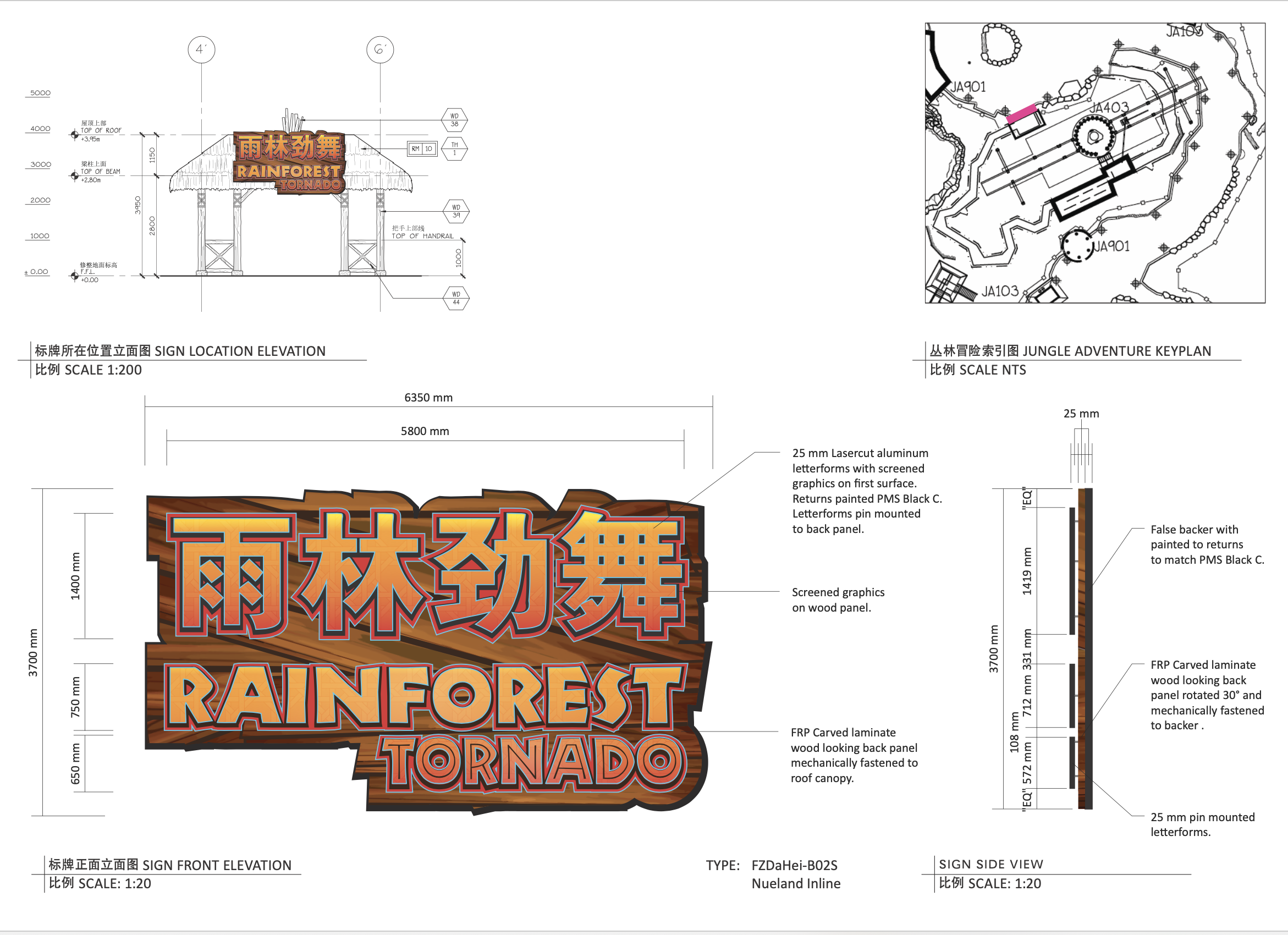The width and height of the screenshot is (1288, 935).
Task: Click the "WD 39" hexagon tag
Action: click(456, 211)
